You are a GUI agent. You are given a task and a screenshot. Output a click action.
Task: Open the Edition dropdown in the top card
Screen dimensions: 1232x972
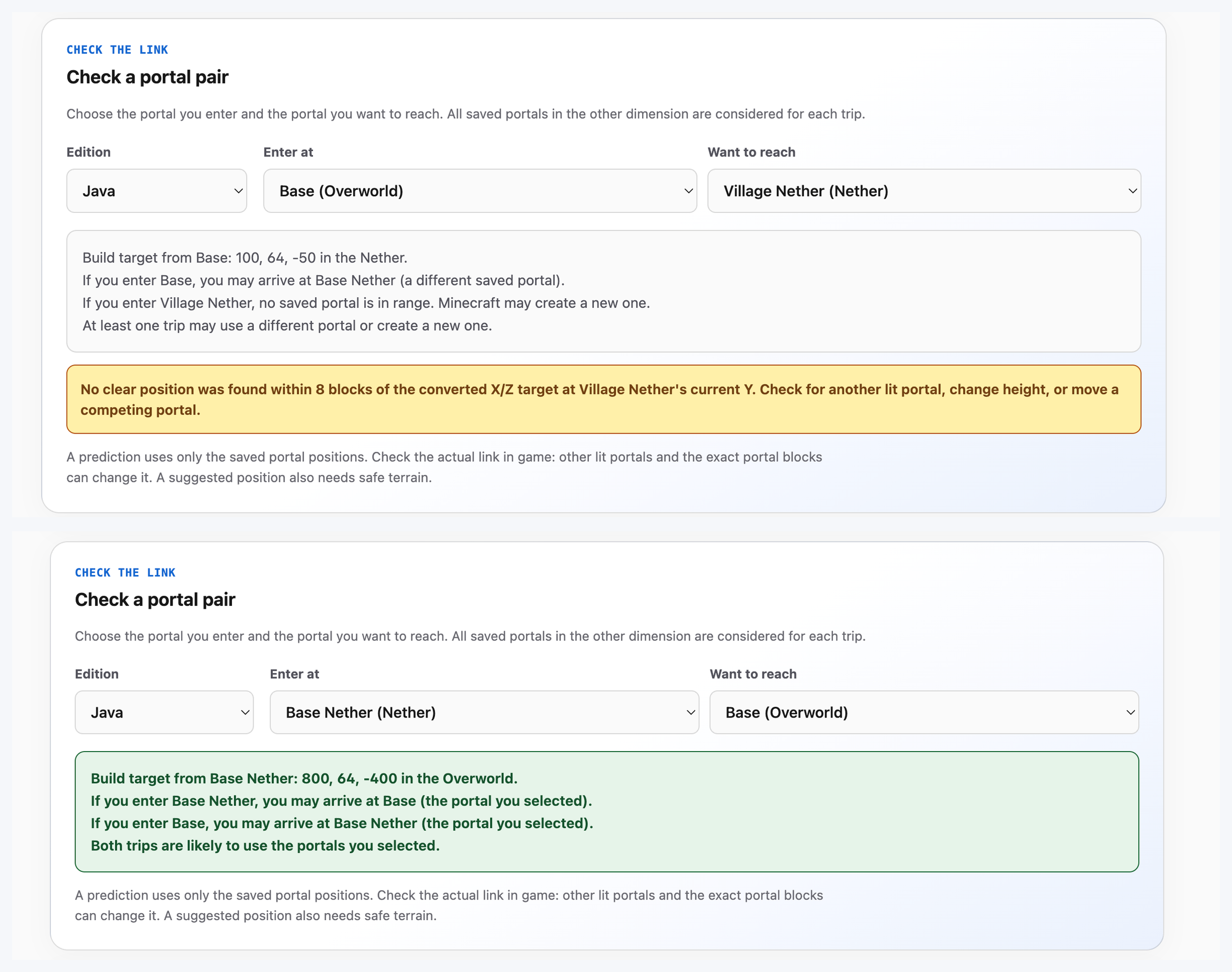tap(157, 191)
